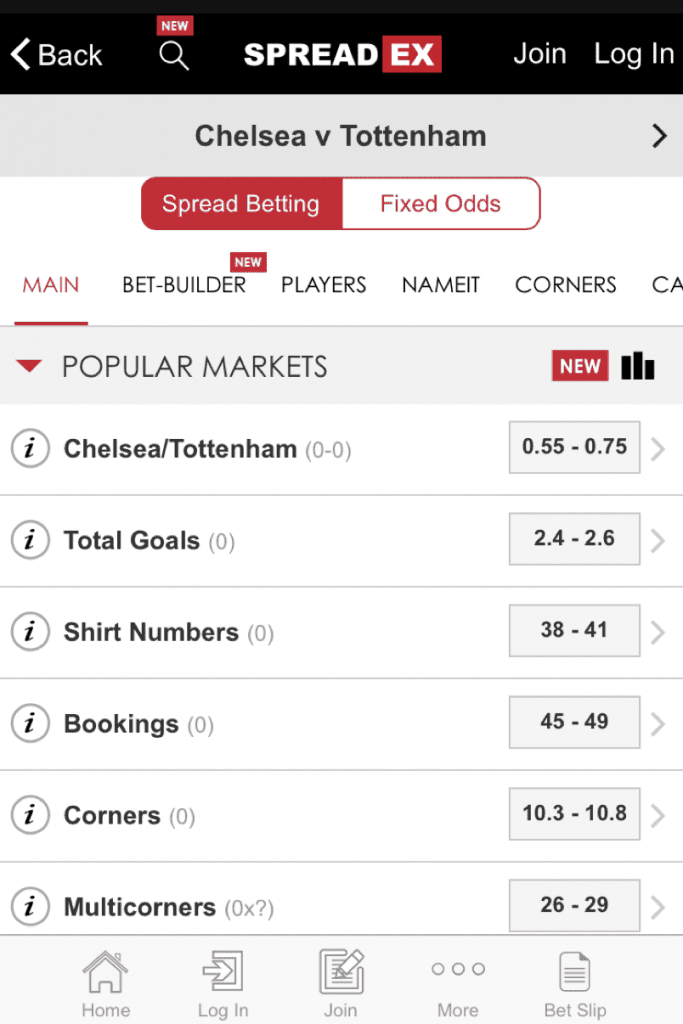Tap the Log In icon at the bottom

[222, 970]
